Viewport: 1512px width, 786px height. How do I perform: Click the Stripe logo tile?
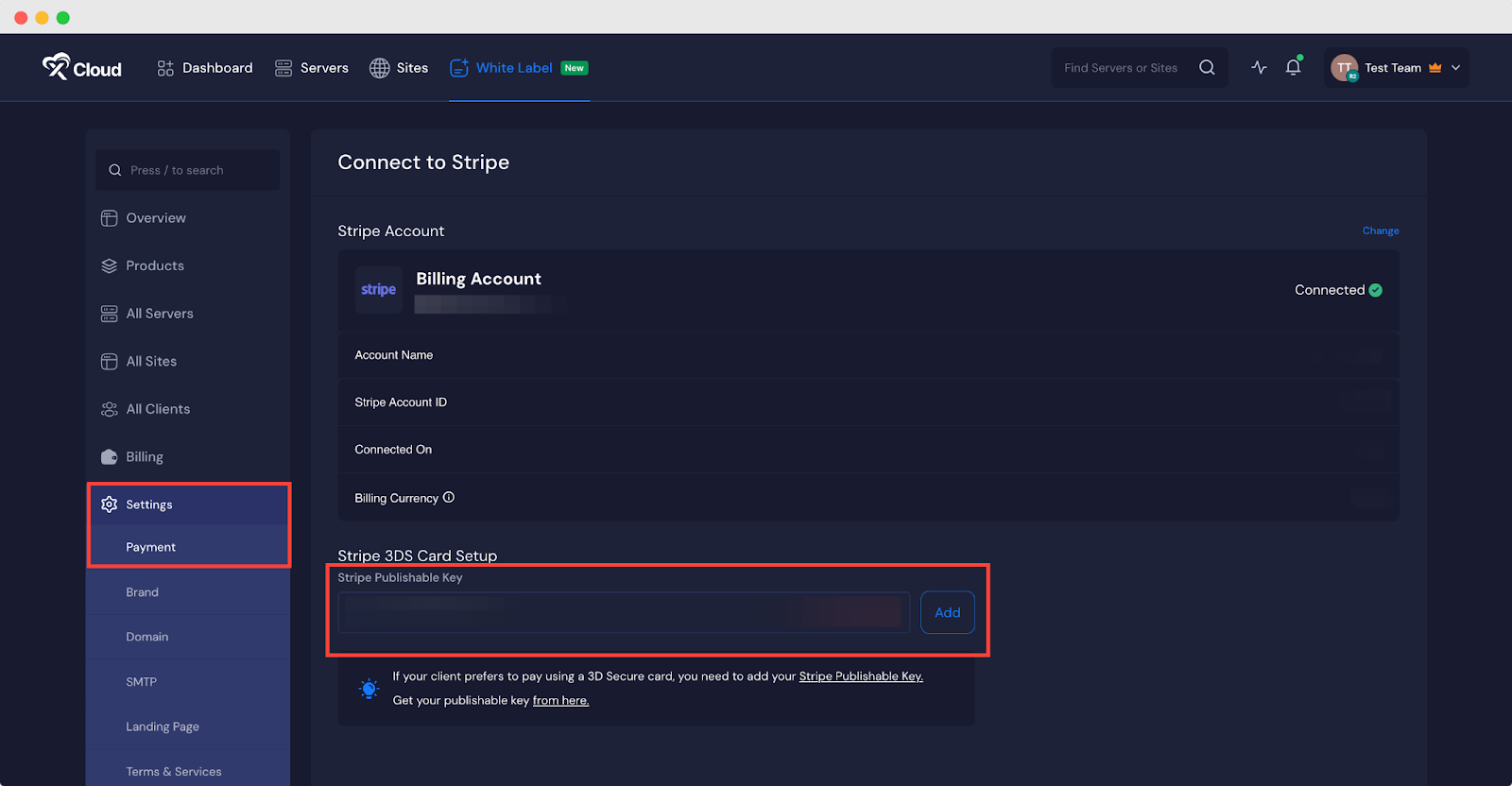(x=378, y=290)
